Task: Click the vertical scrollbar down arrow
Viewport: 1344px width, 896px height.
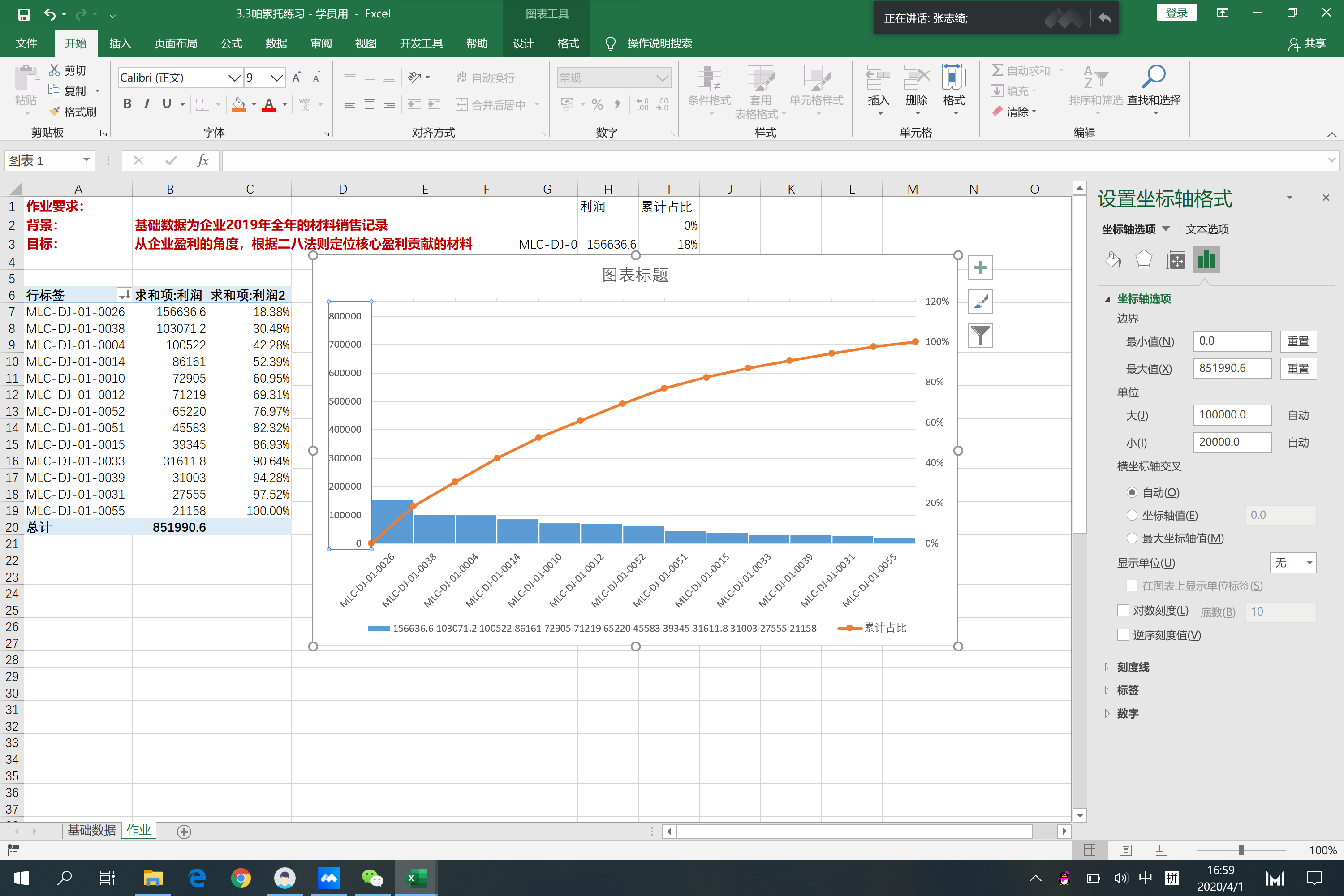Action: tap(1079, 815)
